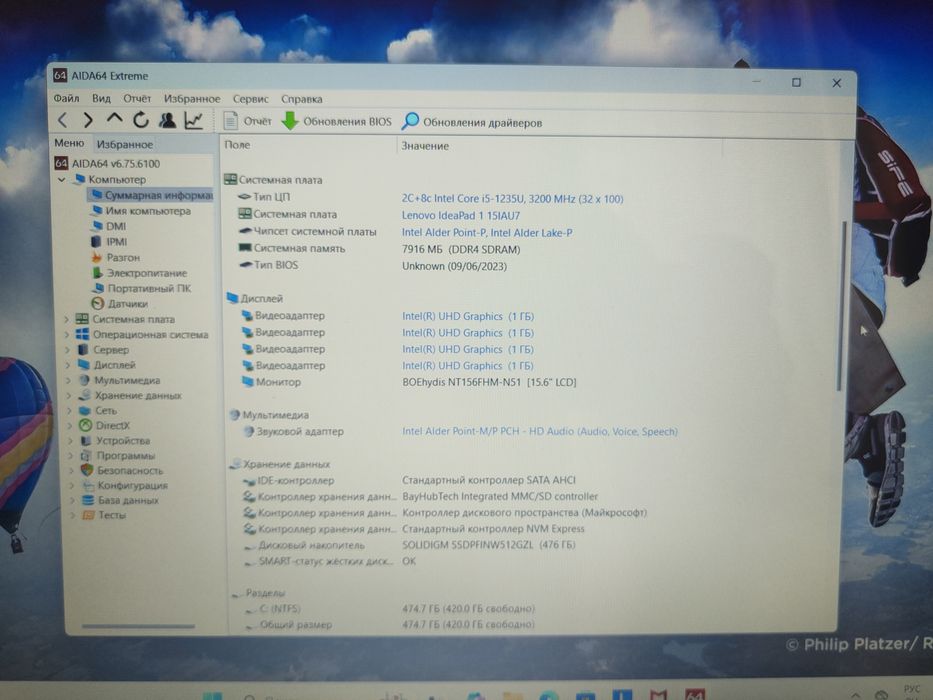Select Электропитание icon item
The image size is (933, 700).
98,273
